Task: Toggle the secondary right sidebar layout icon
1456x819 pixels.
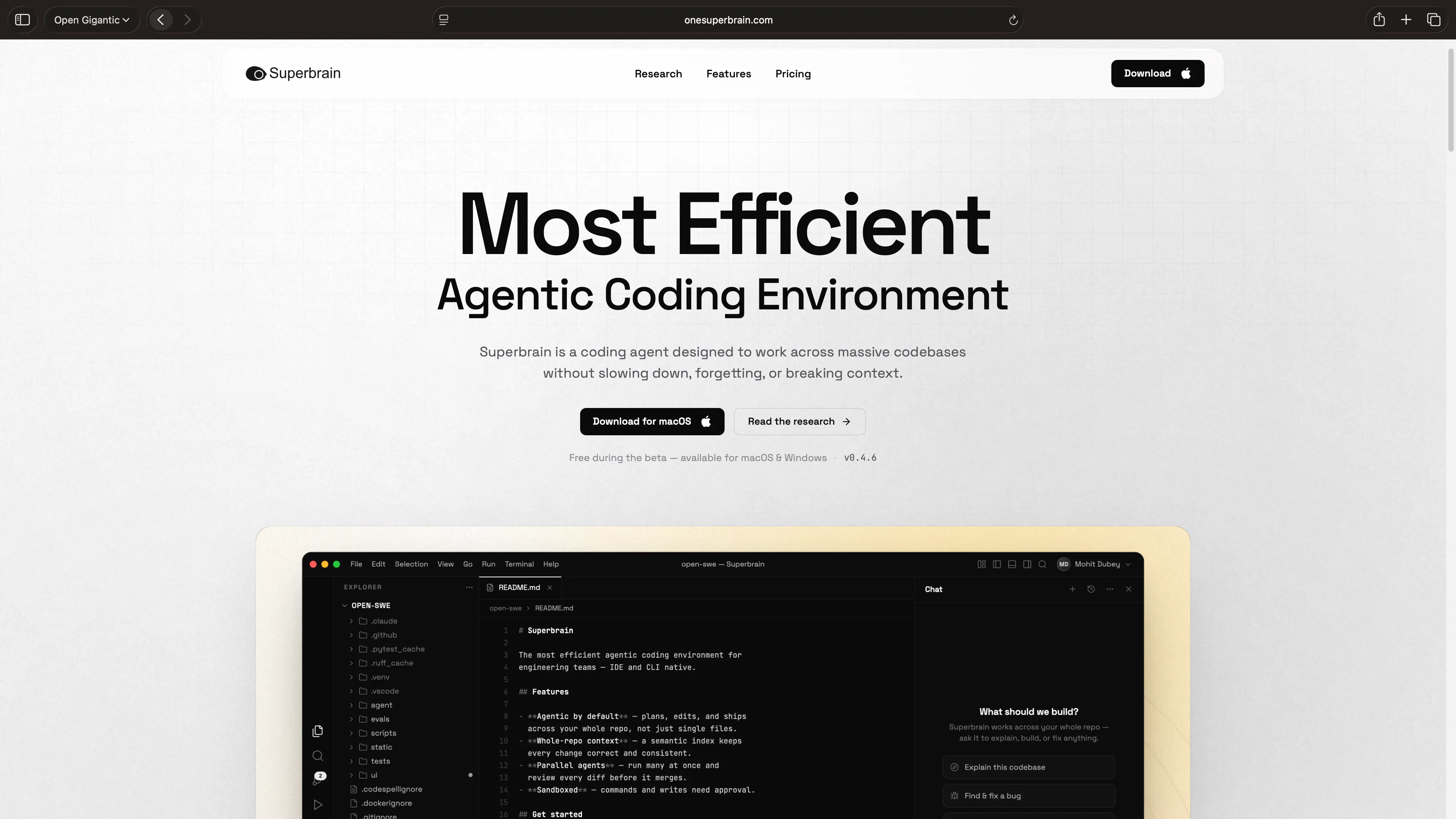Action: coord(1027,564)
